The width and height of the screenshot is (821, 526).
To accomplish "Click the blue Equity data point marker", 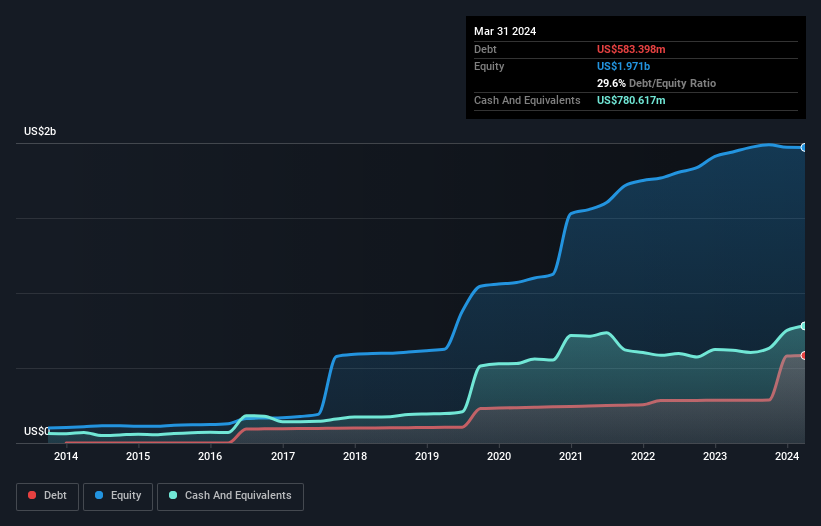I will coord(804,148).
